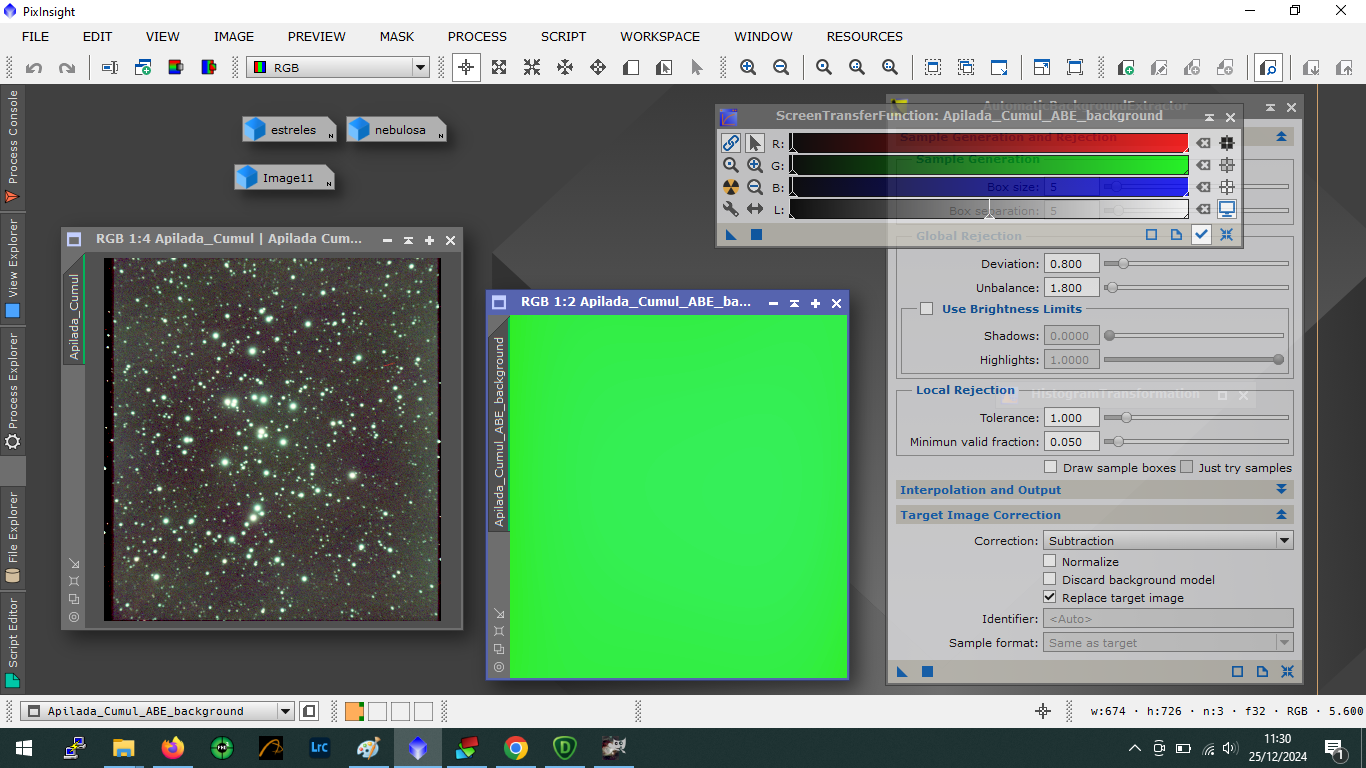Open the RESOURCES menu
1366x768 pixels.
865,36
